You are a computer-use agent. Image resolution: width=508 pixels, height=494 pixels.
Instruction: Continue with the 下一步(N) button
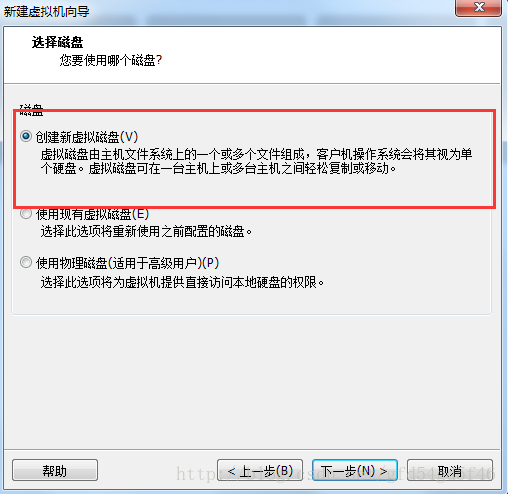coord(355,470)
